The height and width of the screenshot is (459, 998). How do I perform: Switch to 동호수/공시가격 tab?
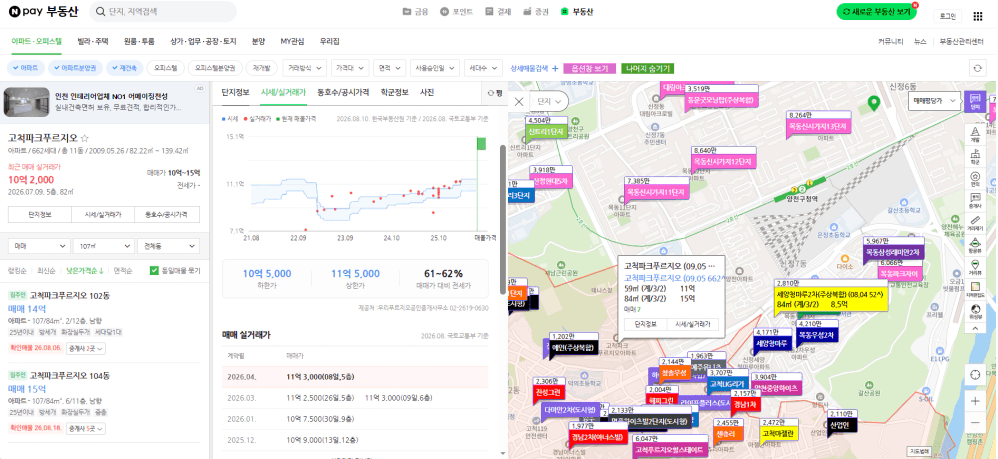click(x=343, y=92)
